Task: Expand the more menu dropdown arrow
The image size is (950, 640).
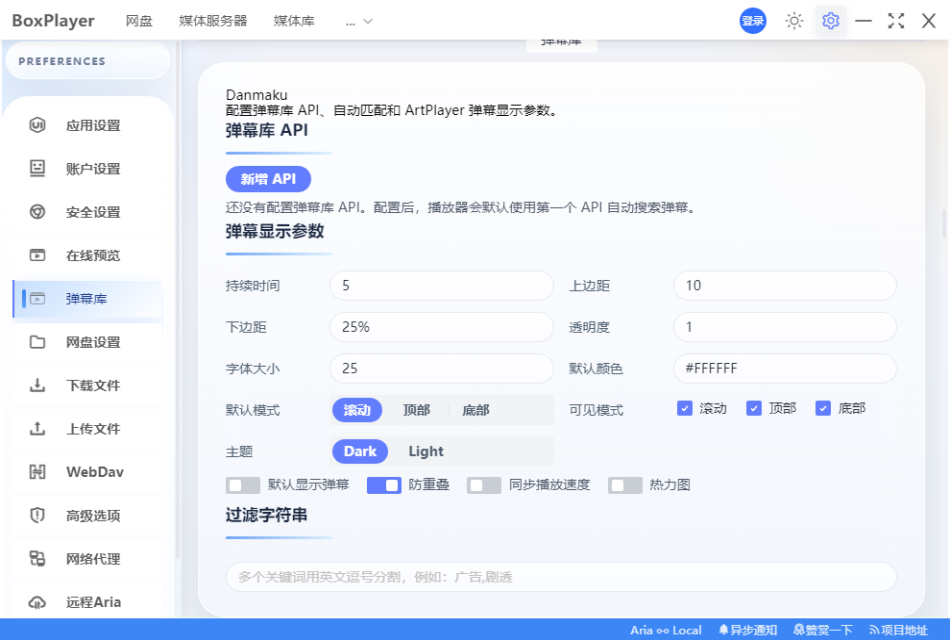Action: [368, 21]
